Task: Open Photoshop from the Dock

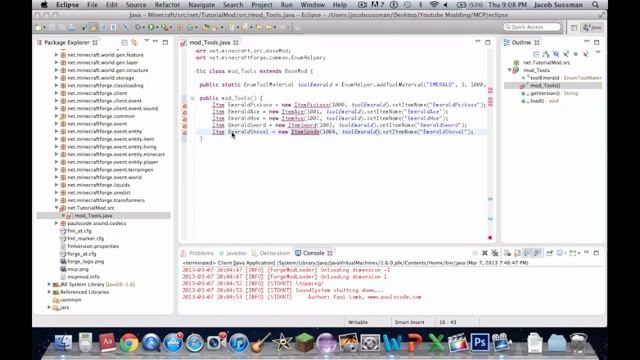Action: coord(480,342)
